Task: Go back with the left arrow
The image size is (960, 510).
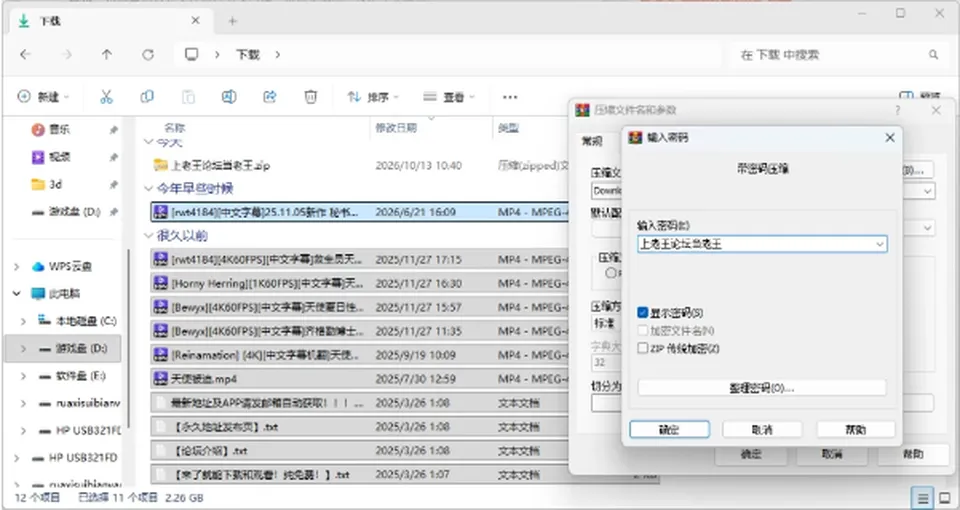Action: 25,54
